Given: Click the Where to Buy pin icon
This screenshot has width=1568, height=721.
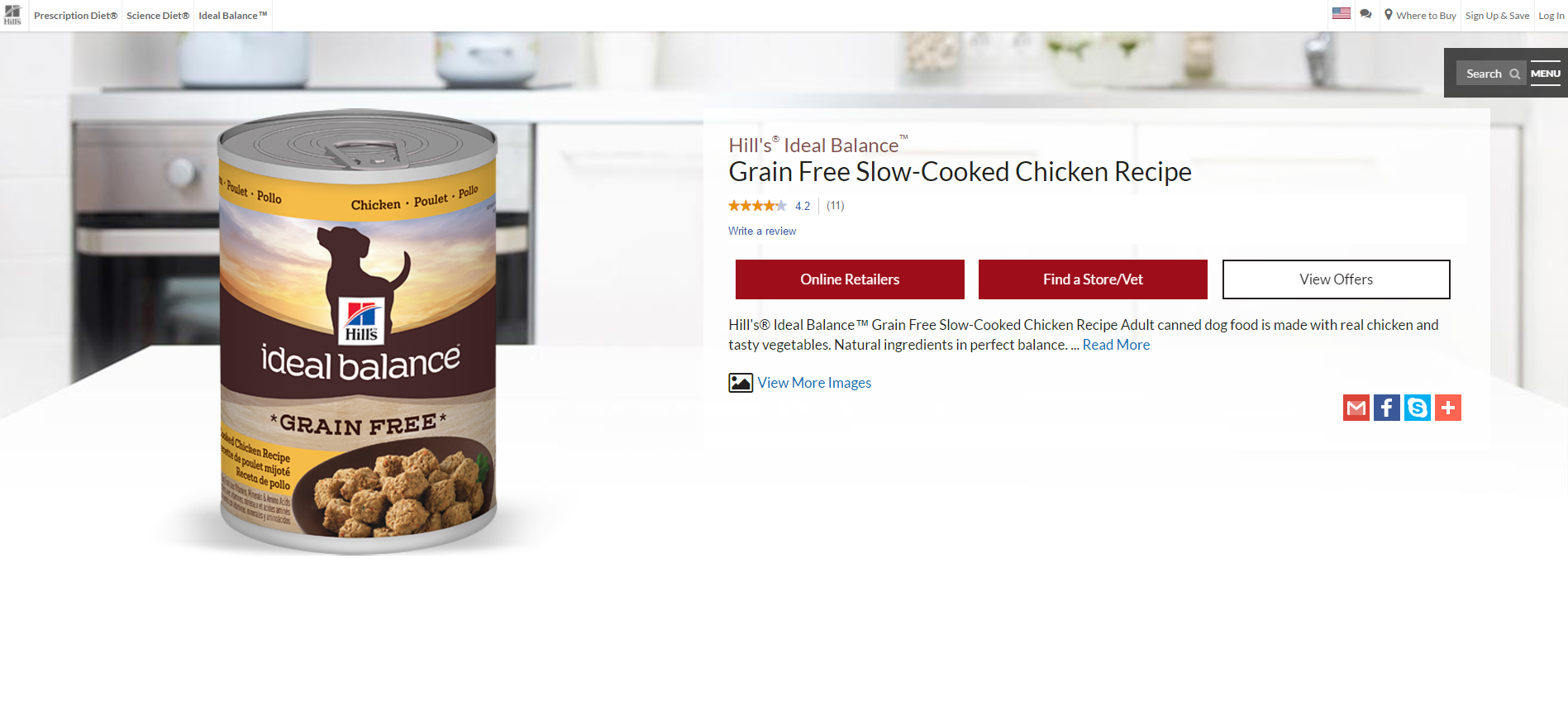Looking at the screenshot, I should [1389, 14].
